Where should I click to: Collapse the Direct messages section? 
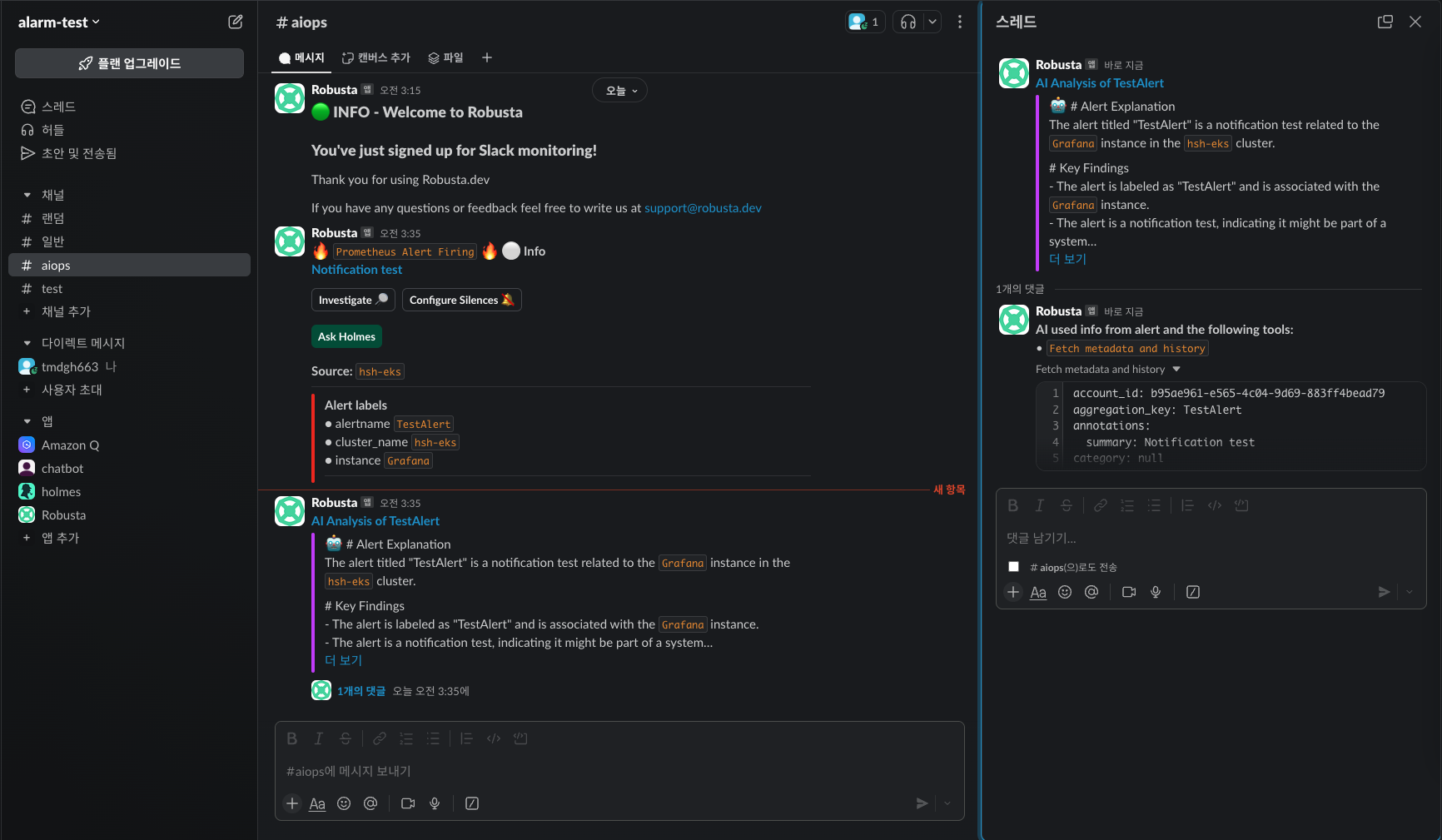(27, 343)
